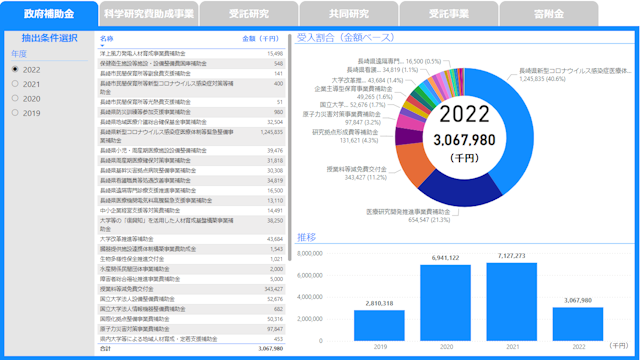Click the sort arrow under 名称
The height and width of the screenshot is (360, 640).
(x=102, y=45)
